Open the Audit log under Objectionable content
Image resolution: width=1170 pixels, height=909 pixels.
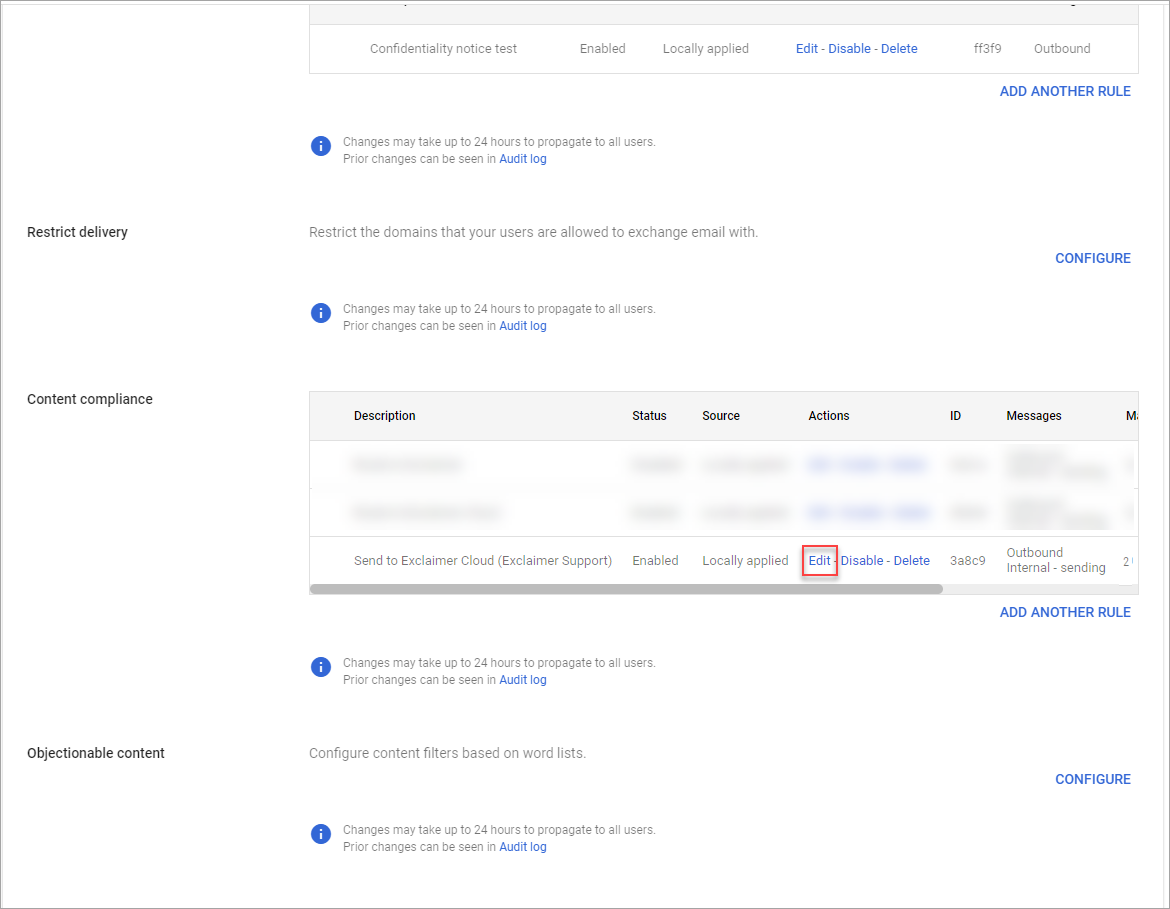point(522,846)
